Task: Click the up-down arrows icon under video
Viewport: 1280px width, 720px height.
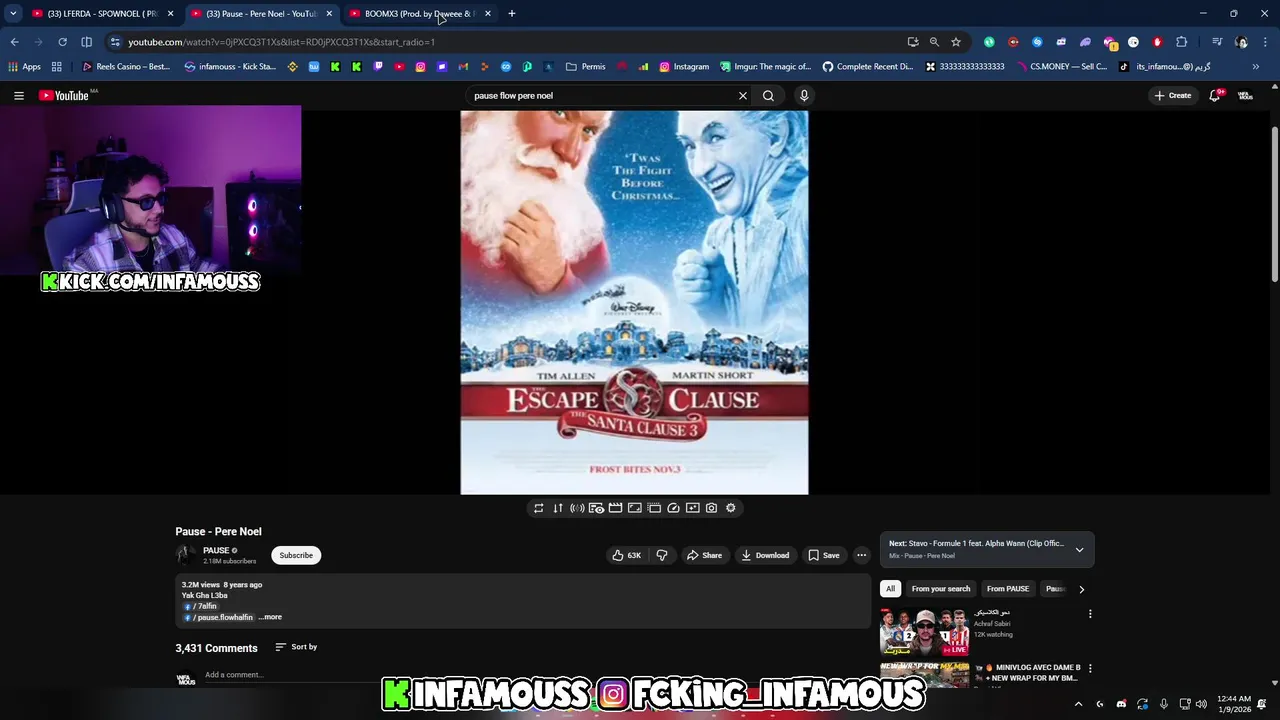Action: pyautogui.click(x=558, y=508)
